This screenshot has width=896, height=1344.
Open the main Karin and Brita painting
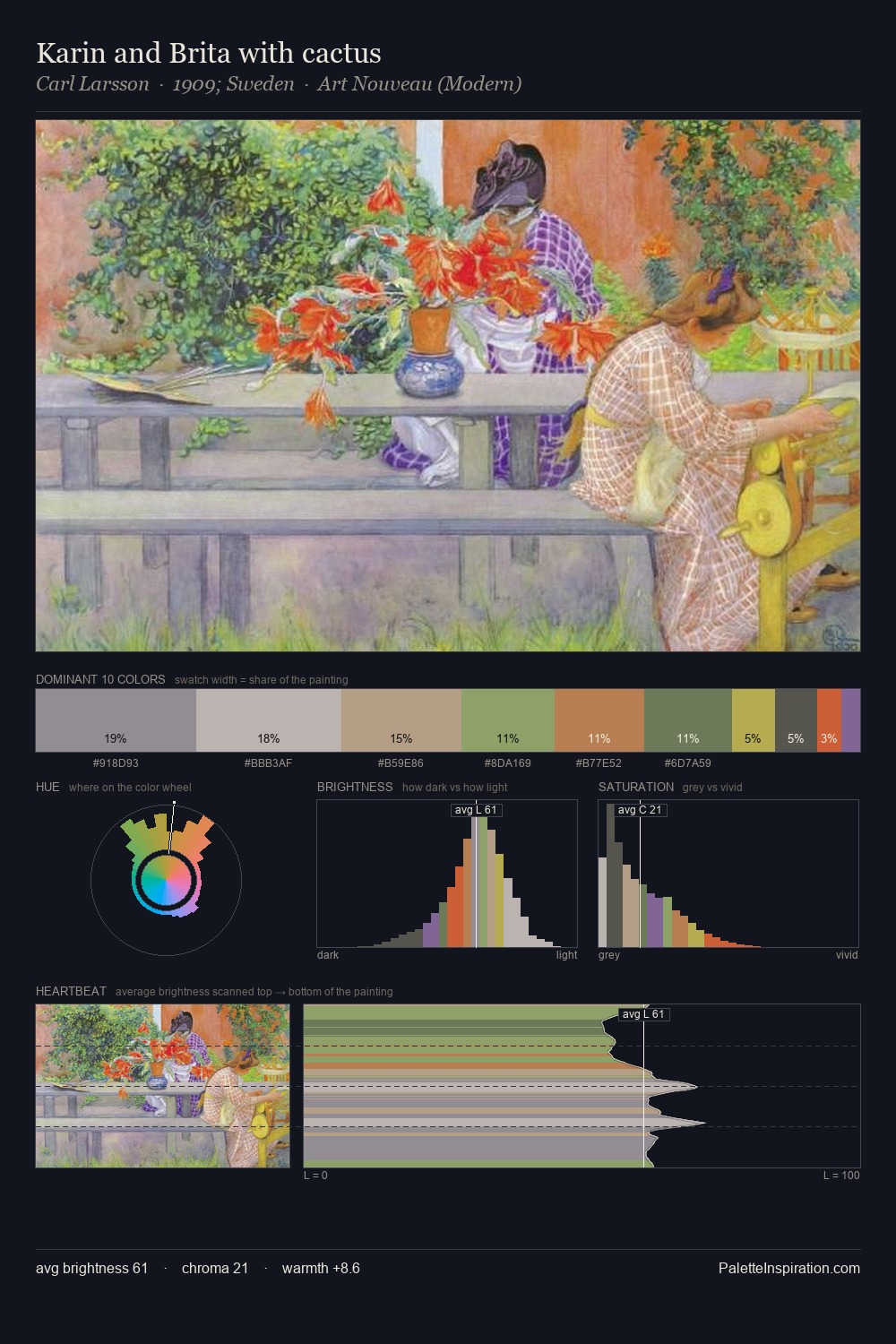(448, 385)
